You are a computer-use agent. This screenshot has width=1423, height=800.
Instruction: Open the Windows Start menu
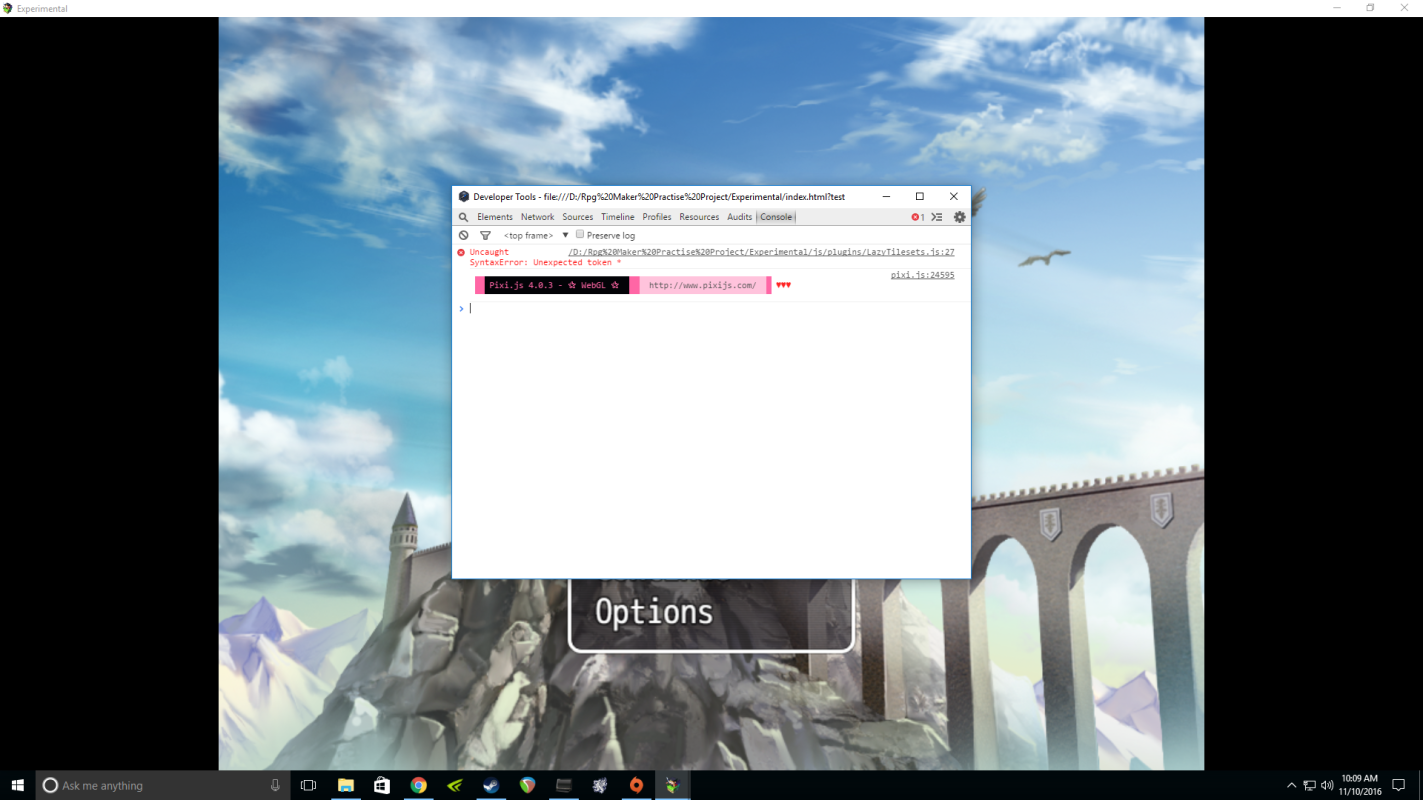click(18, 785)
